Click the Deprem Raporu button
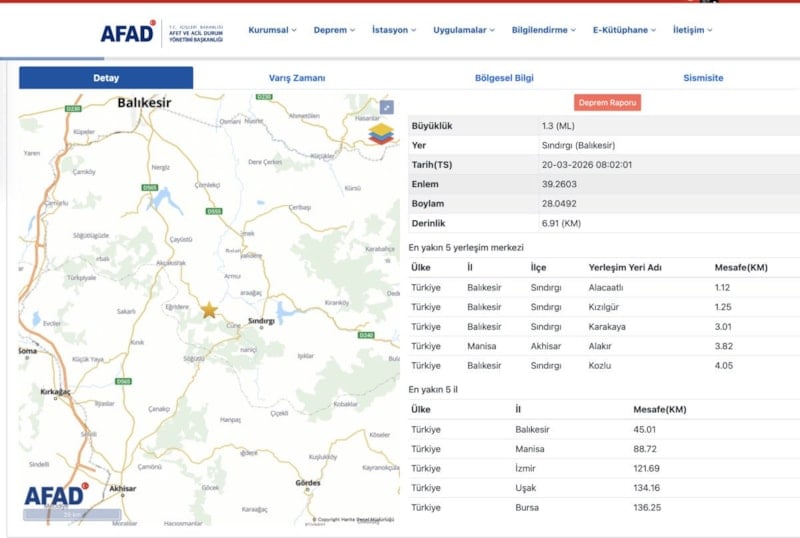Screen dimensions: 800x538 pos(607,103)
